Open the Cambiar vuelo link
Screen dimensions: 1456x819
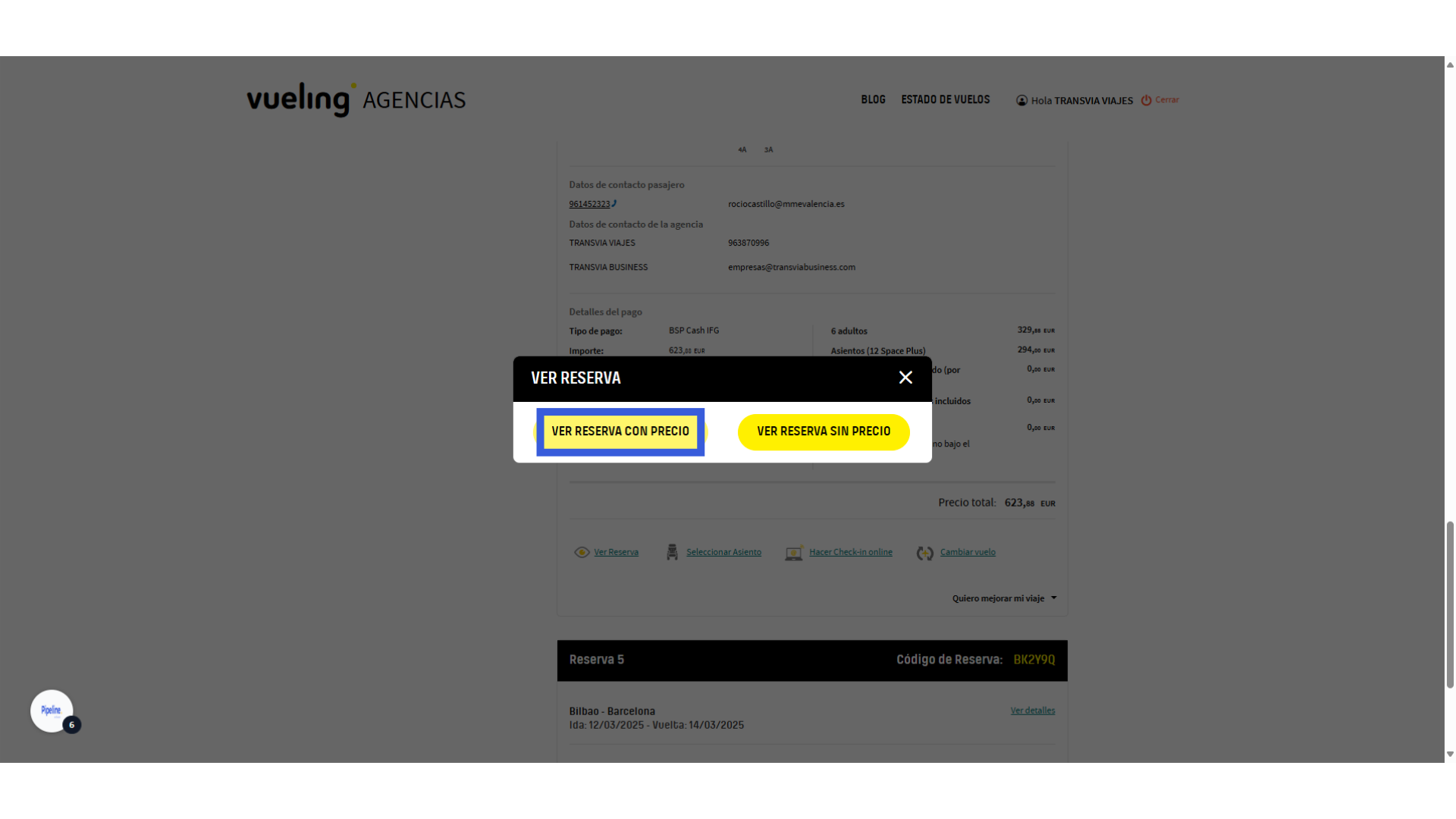968,552
